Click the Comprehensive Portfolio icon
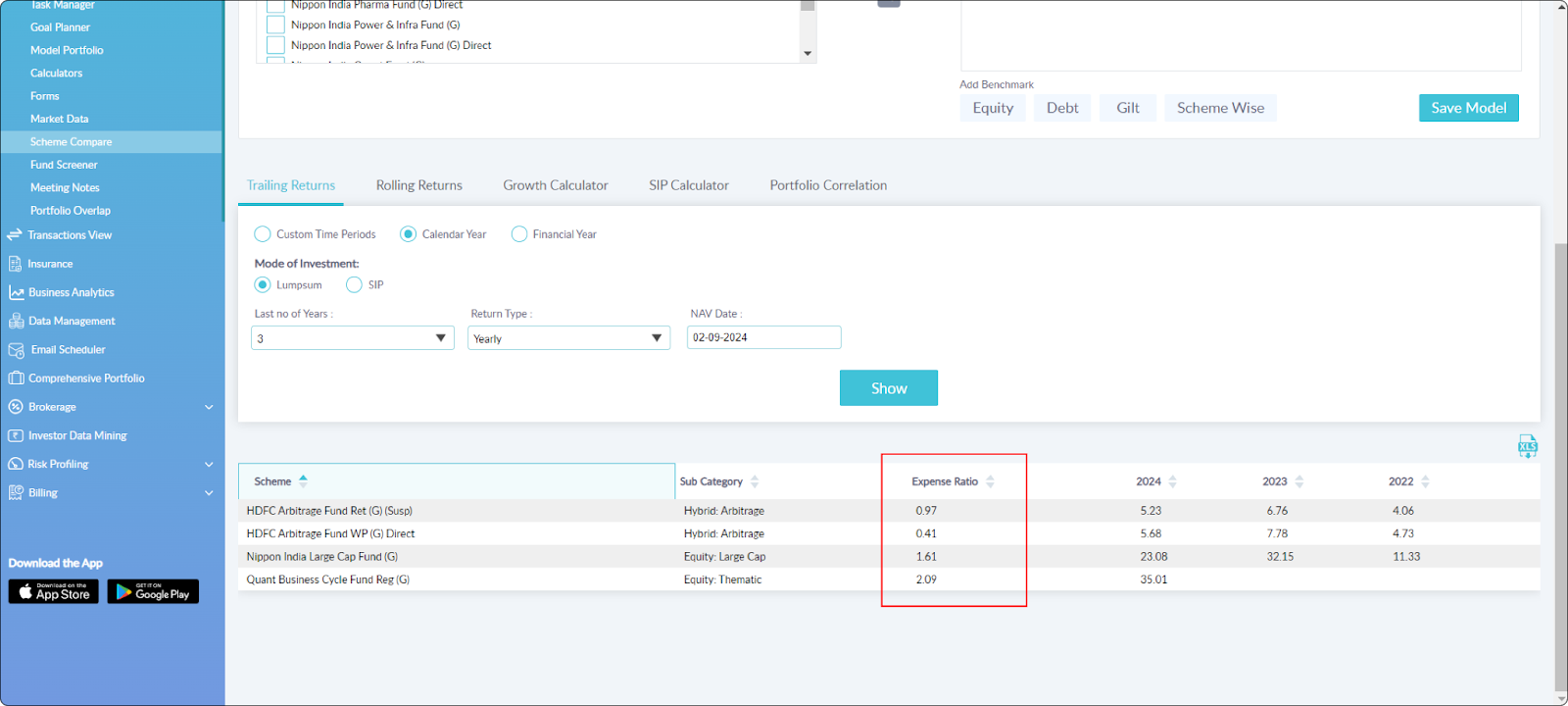The height and width of the screenshot is (706, 1568). (x=16, y=378)
